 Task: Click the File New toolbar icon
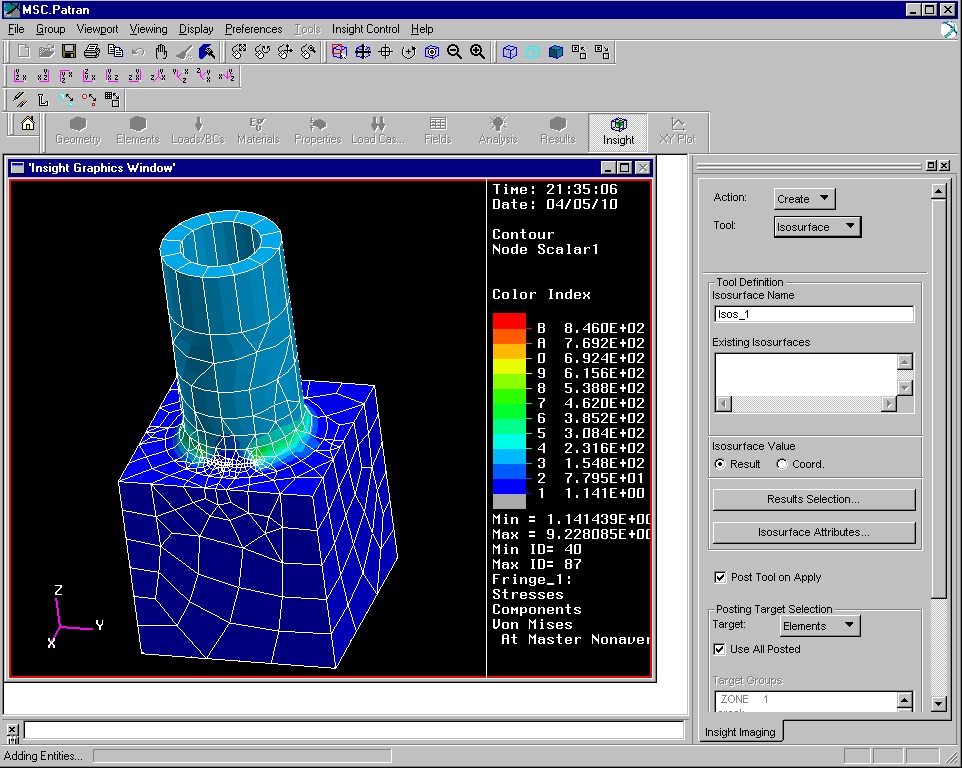click(x=23, y=52)
